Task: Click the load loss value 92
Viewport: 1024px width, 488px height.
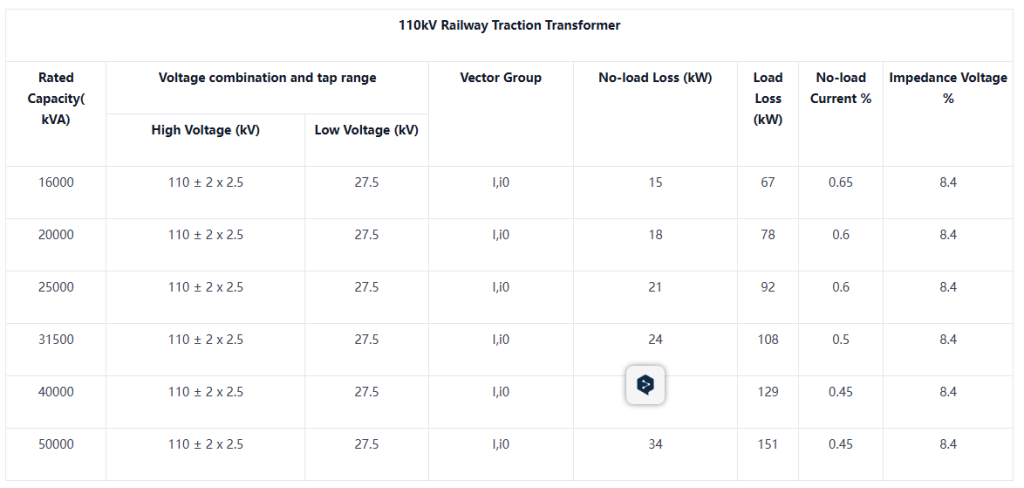Action: click(x=768, y=287)
